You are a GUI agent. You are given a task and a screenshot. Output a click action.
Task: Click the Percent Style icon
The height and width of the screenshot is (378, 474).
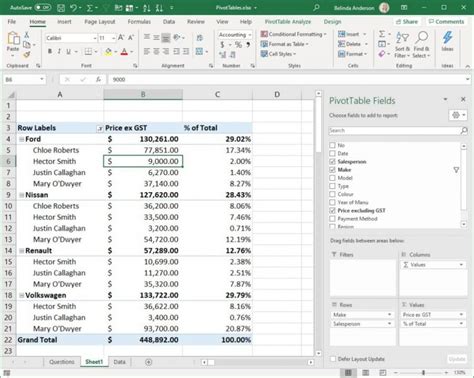pyautogui.click(x=238, y=44)
